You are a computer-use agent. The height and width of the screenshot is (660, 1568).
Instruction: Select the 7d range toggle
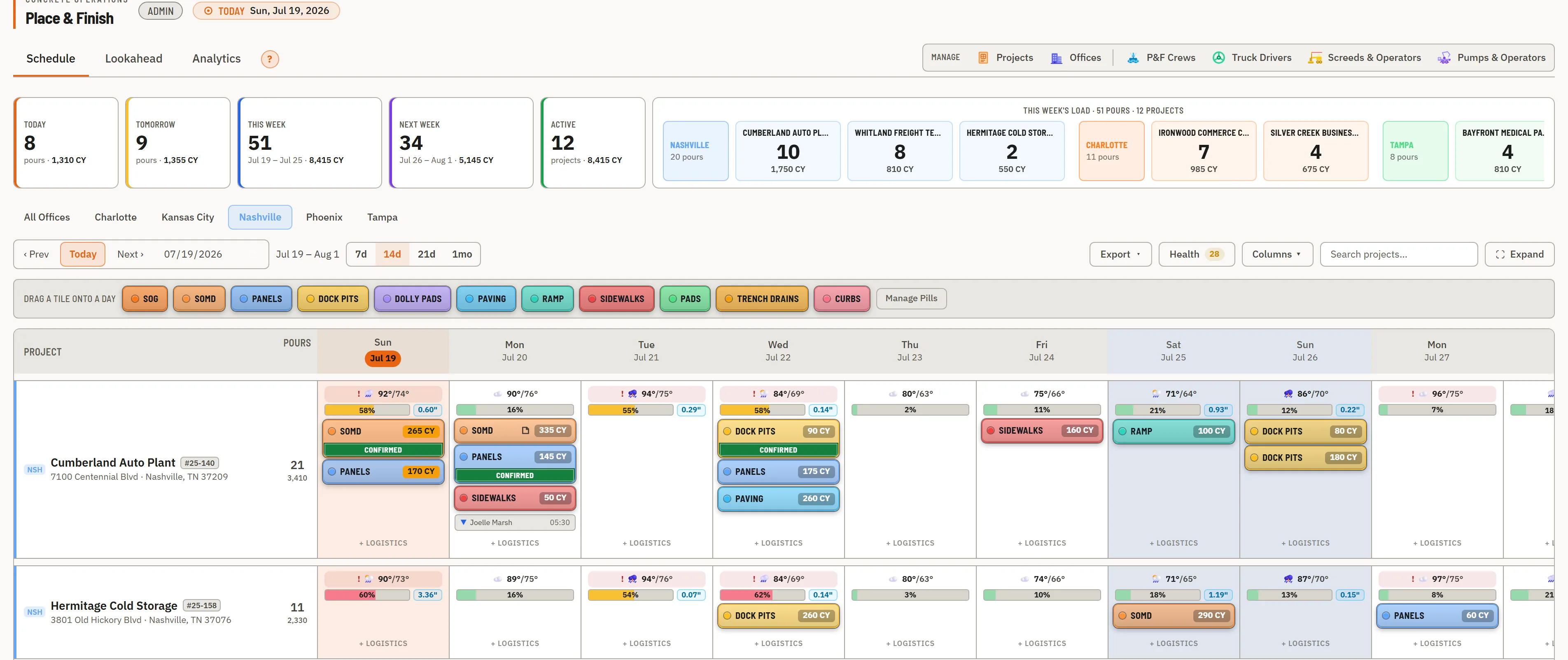pyautogui.click(x=361, y=254)
